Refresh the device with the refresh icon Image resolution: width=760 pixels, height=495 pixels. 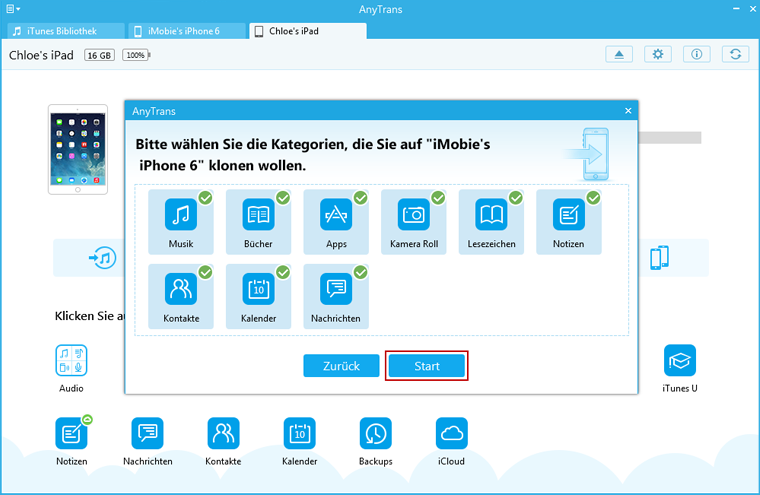click(x=735, y=54)
